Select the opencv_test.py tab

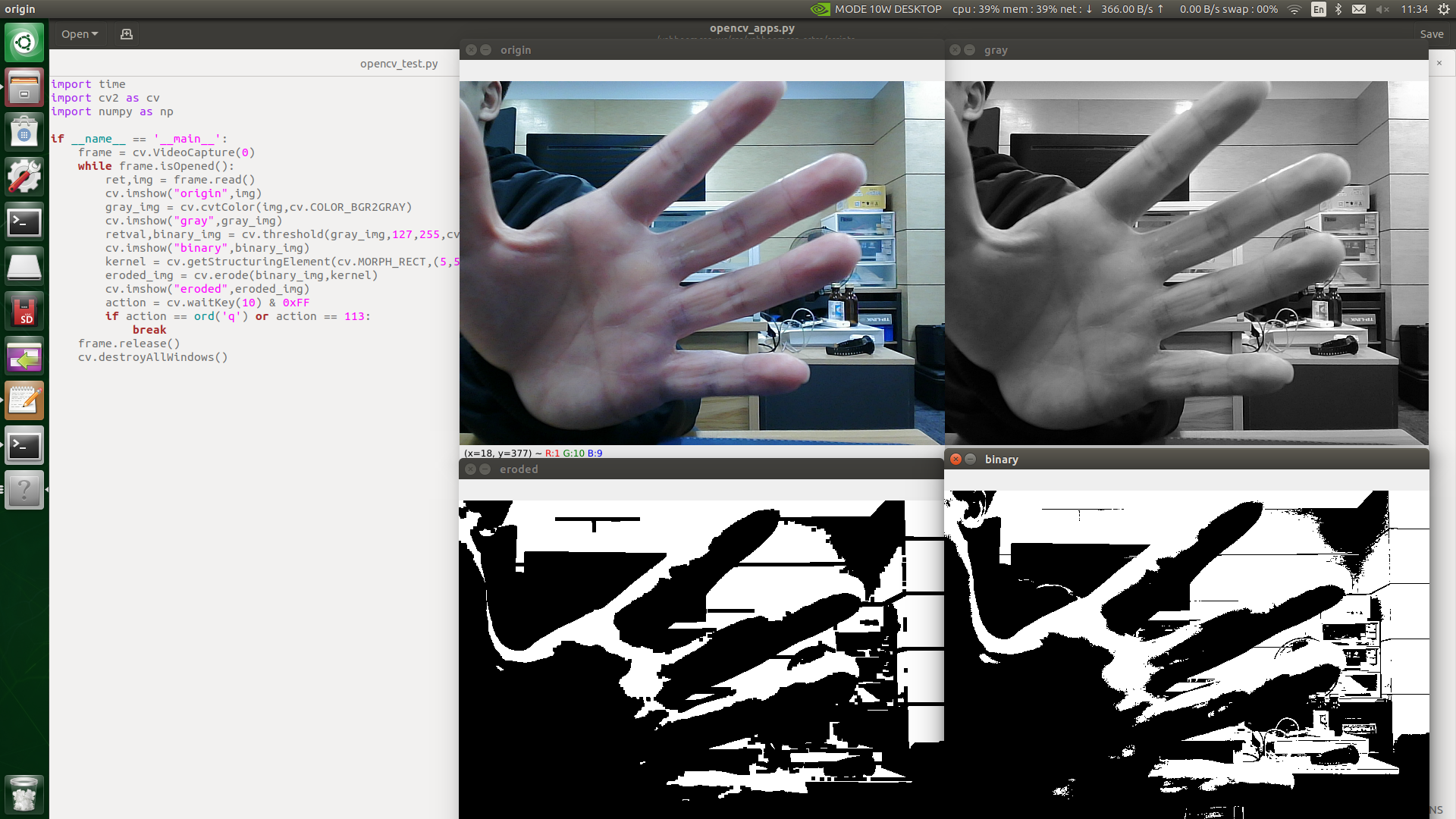pyautogui.click(x=399, y=64)
